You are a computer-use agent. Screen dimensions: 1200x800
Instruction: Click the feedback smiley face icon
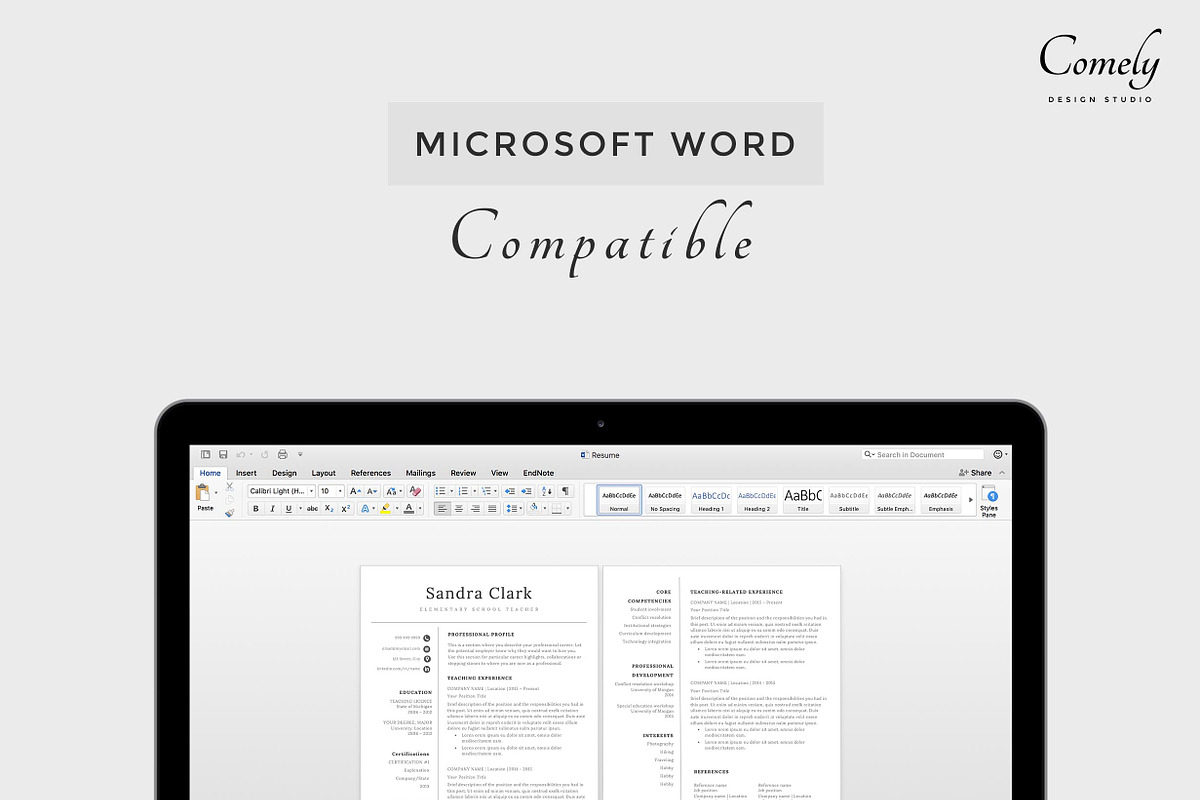(998, 454)
